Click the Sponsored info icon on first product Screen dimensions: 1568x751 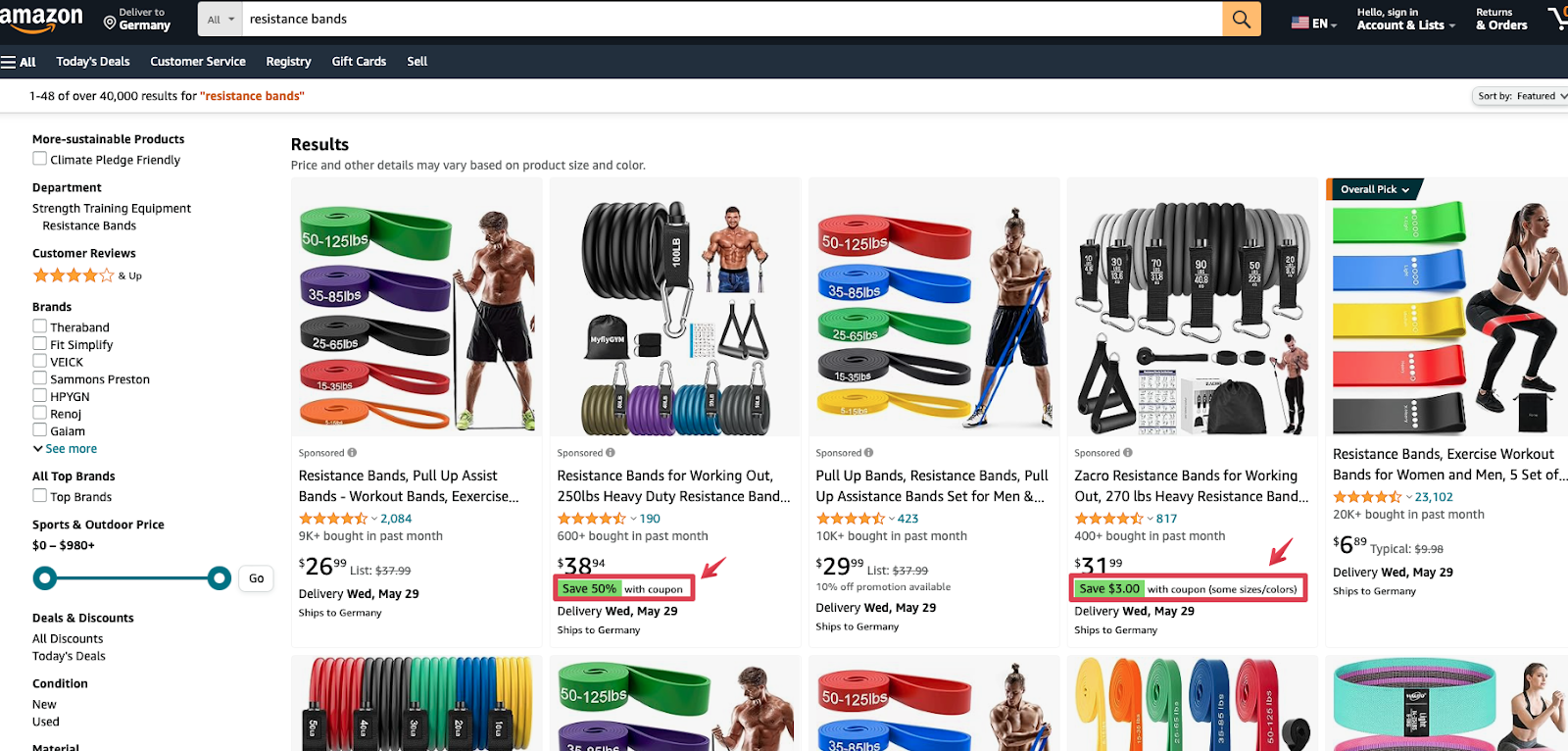click(352, 452)
